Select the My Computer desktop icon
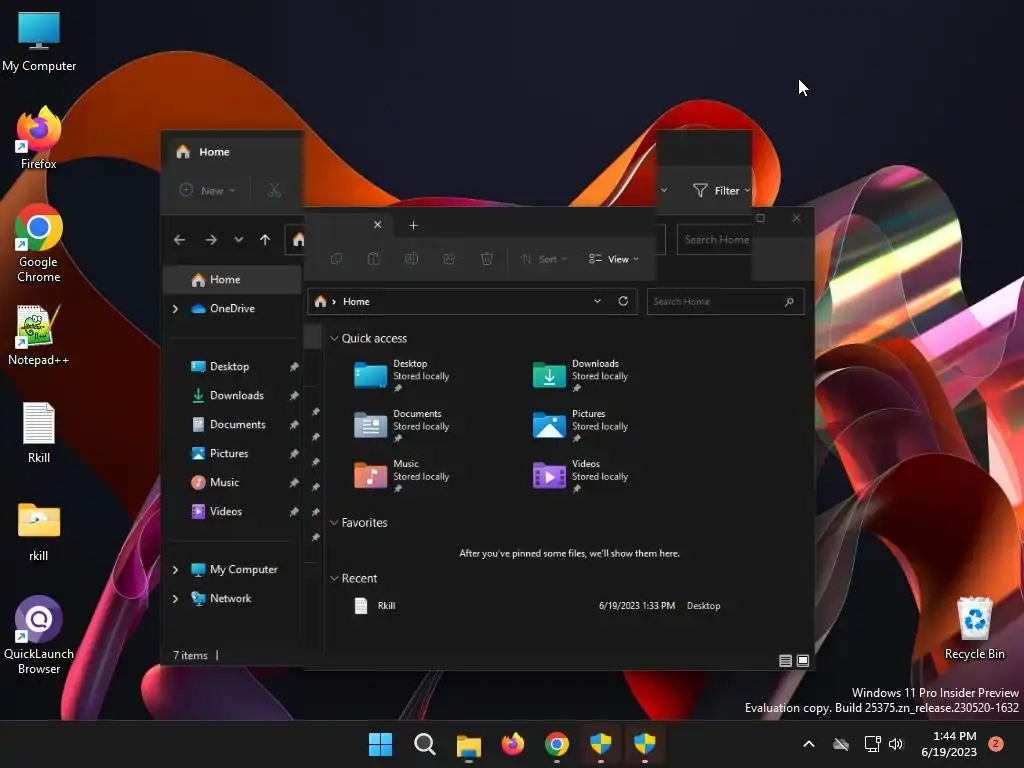Image resolution: width=1024 pixels, height=768 pixels. (x=39, y=41)
